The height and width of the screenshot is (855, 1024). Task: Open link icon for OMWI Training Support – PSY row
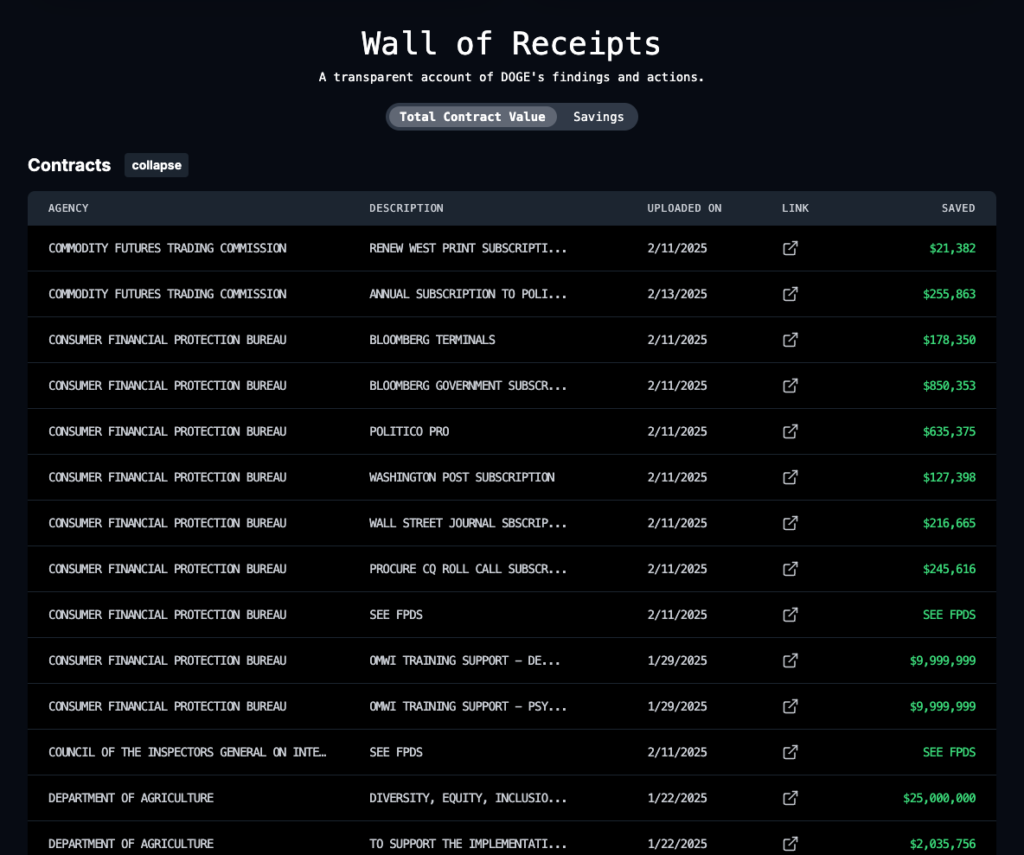pyautogui.click(x=790, y=706)
